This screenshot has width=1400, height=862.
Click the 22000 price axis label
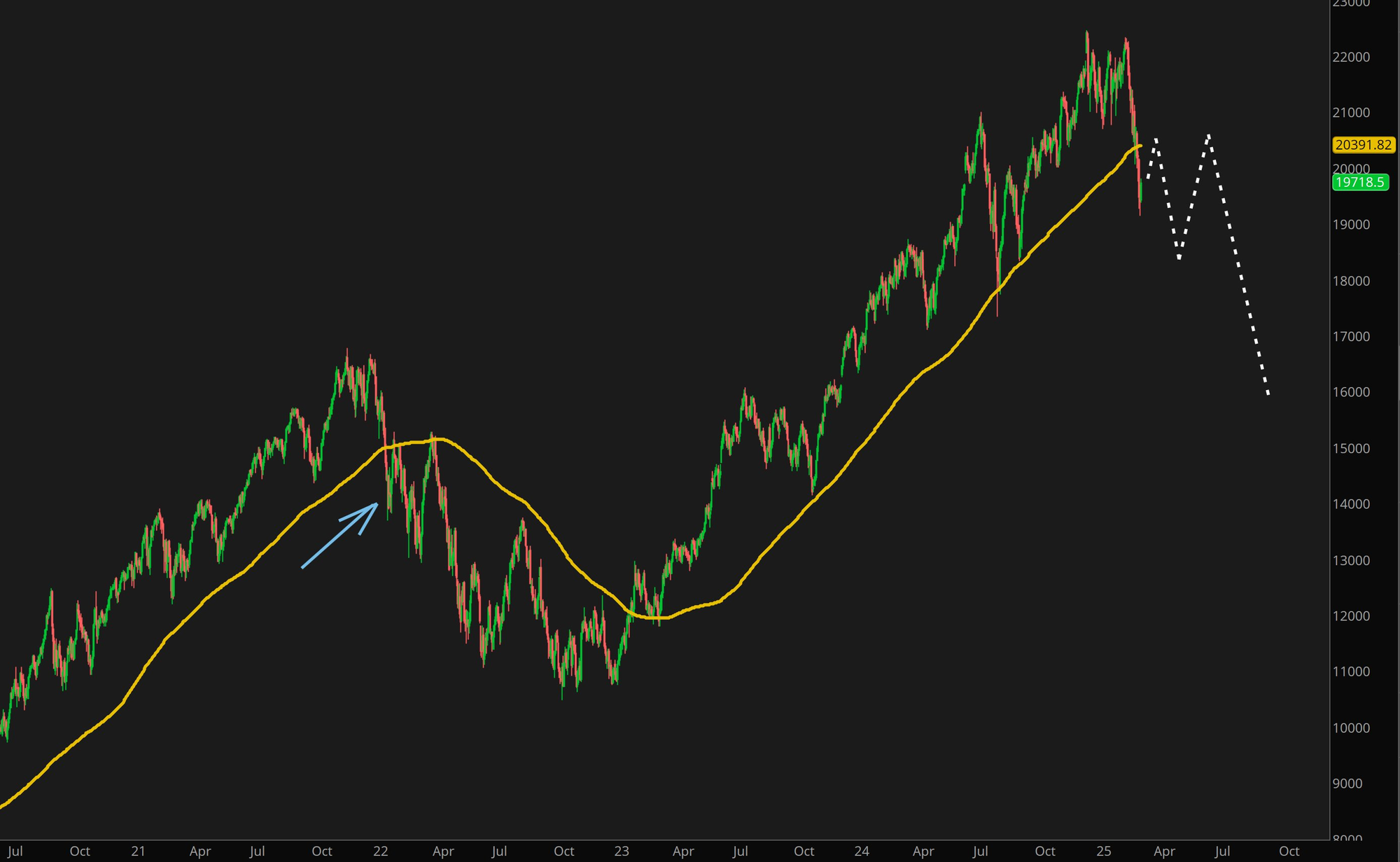pyautogui.click(x=1351, y=57)
